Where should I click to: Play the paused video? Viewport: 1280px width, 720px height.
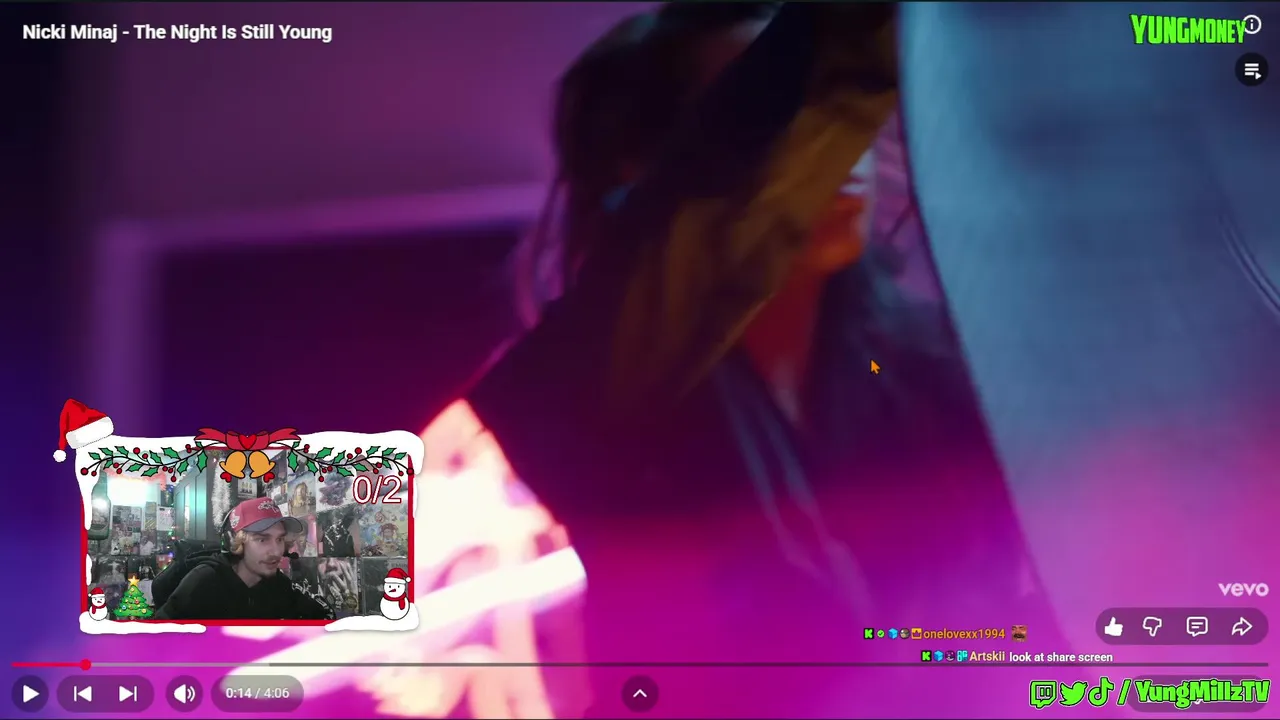click(30, 693)
